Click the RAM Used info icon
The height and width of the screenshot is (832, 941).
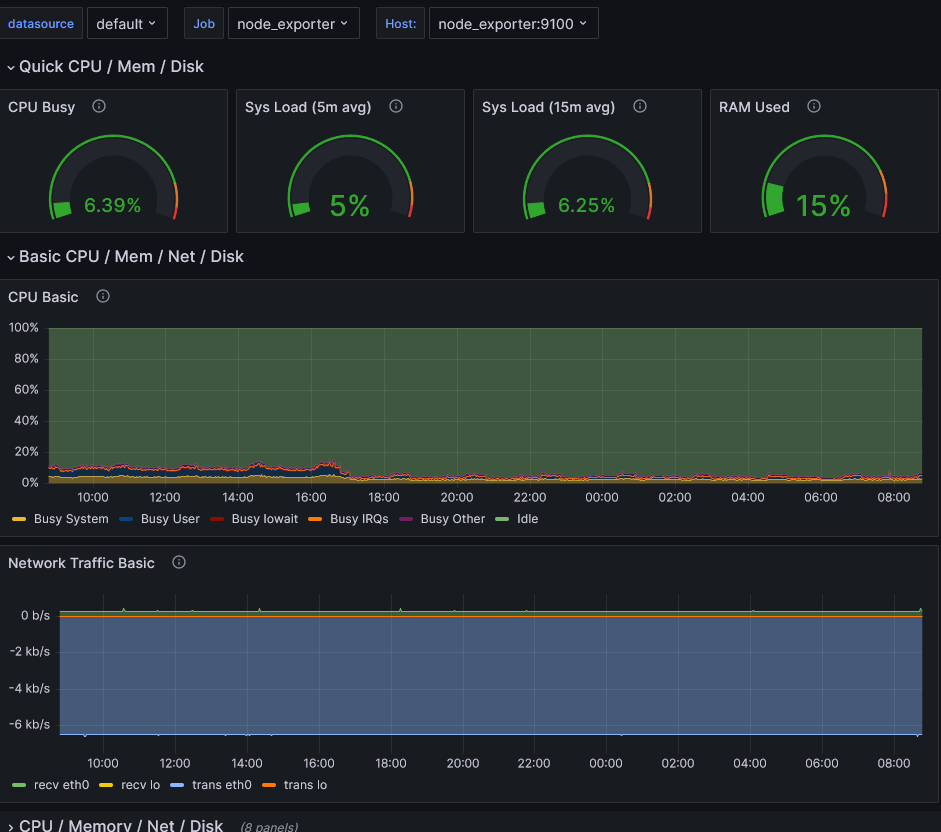pyautogui.click(x=814, y=107)
